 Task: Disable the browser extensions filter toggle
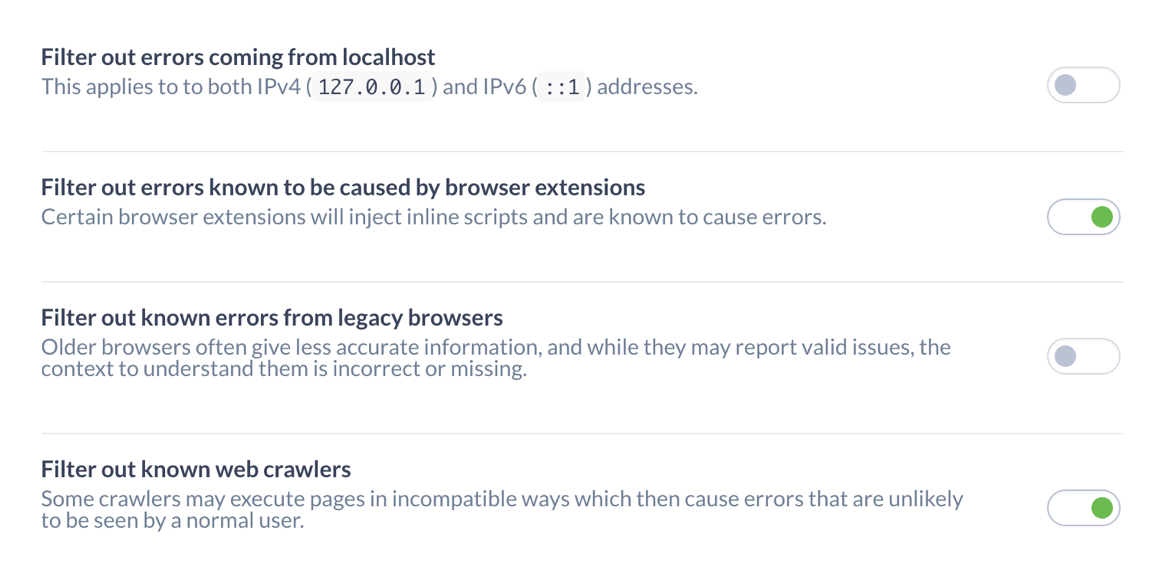coord(1083,216)
